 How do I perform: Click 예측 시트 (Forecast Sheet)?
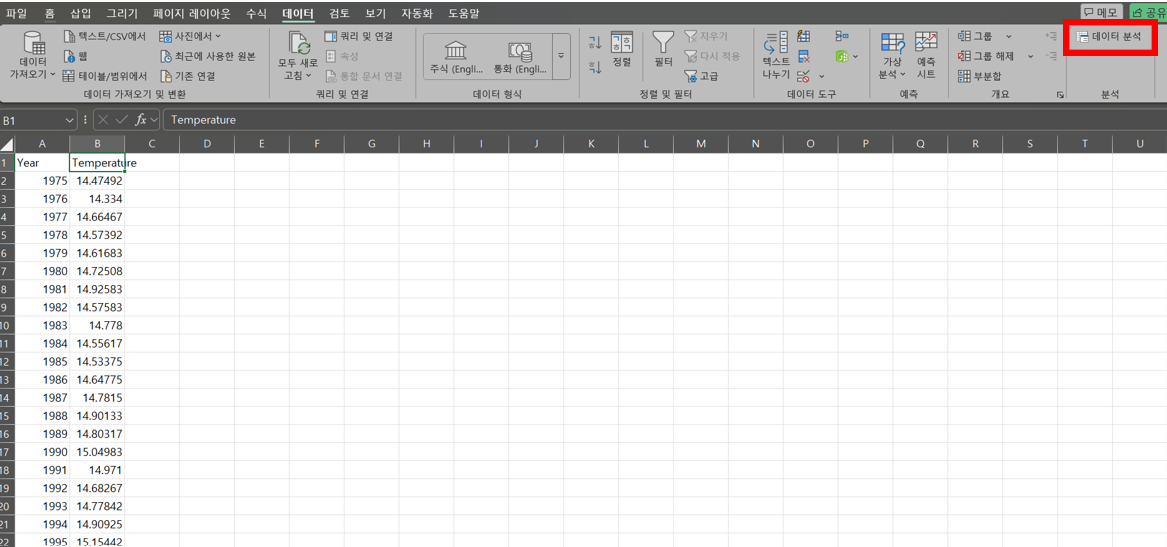927,57
